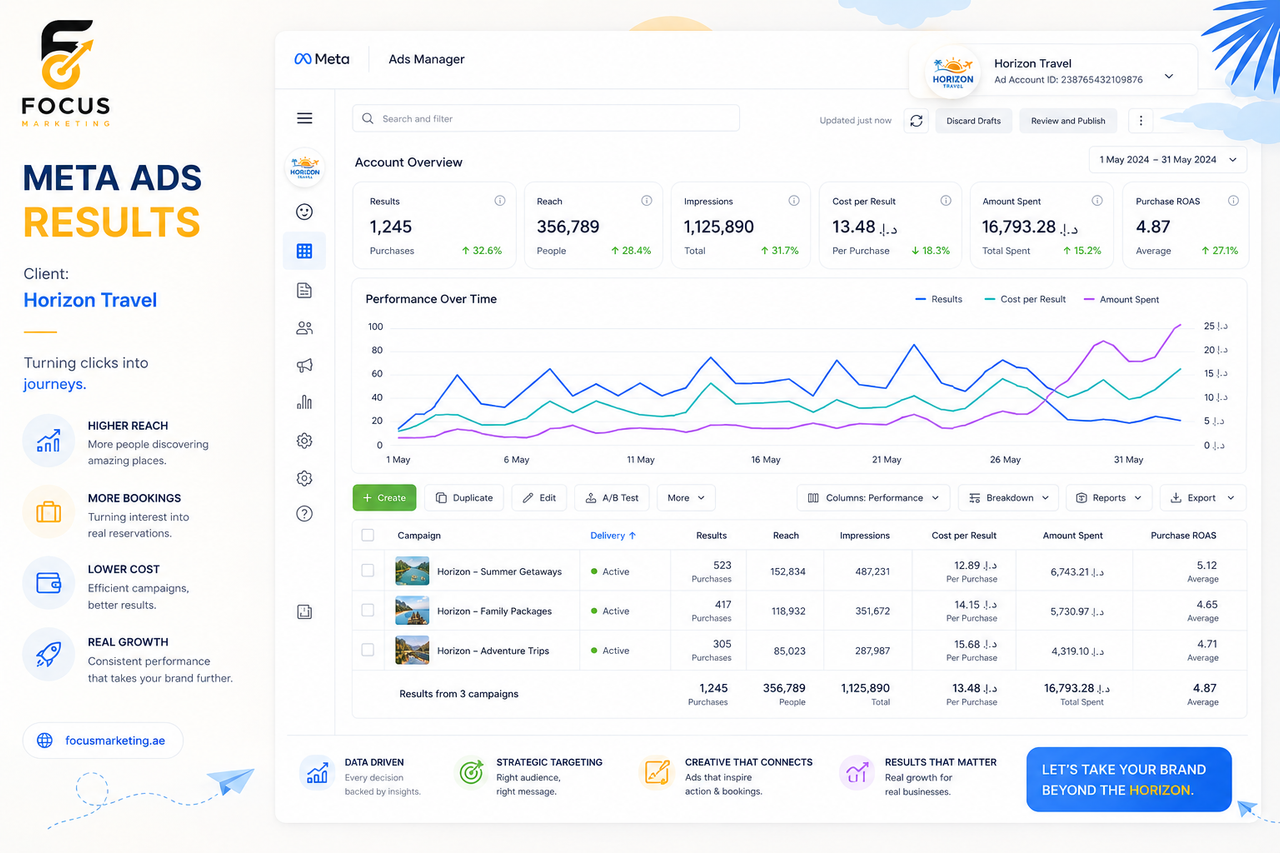This screenshot has height=853, width=1280.
Task: Open the More dropdown in toolbar
Action: (686, 498)
